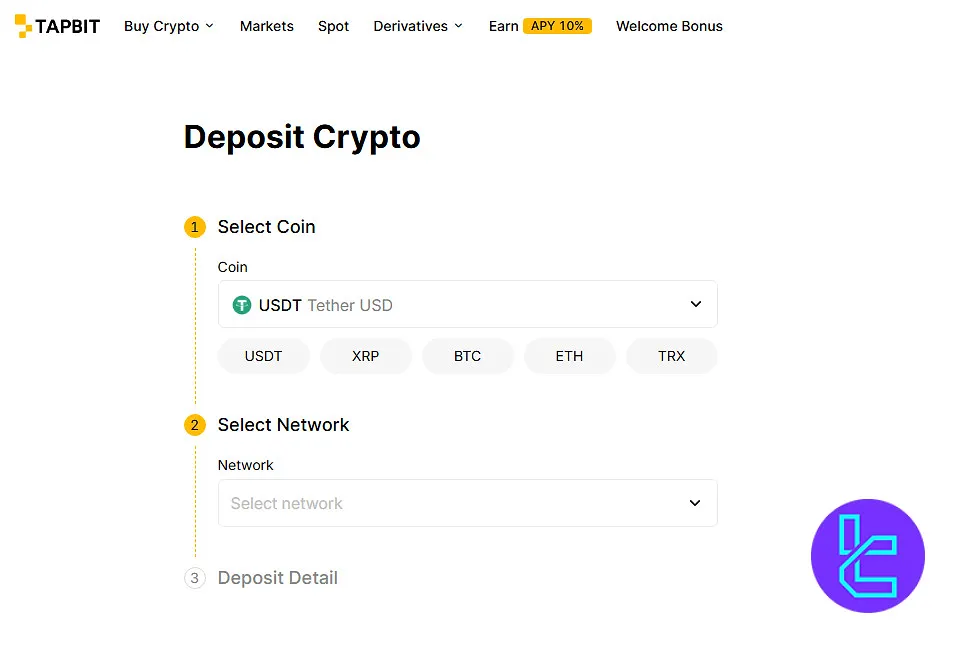Expand the Derivatives menu
Viewport: 960px width, 648px height.
tap(417, 26)
